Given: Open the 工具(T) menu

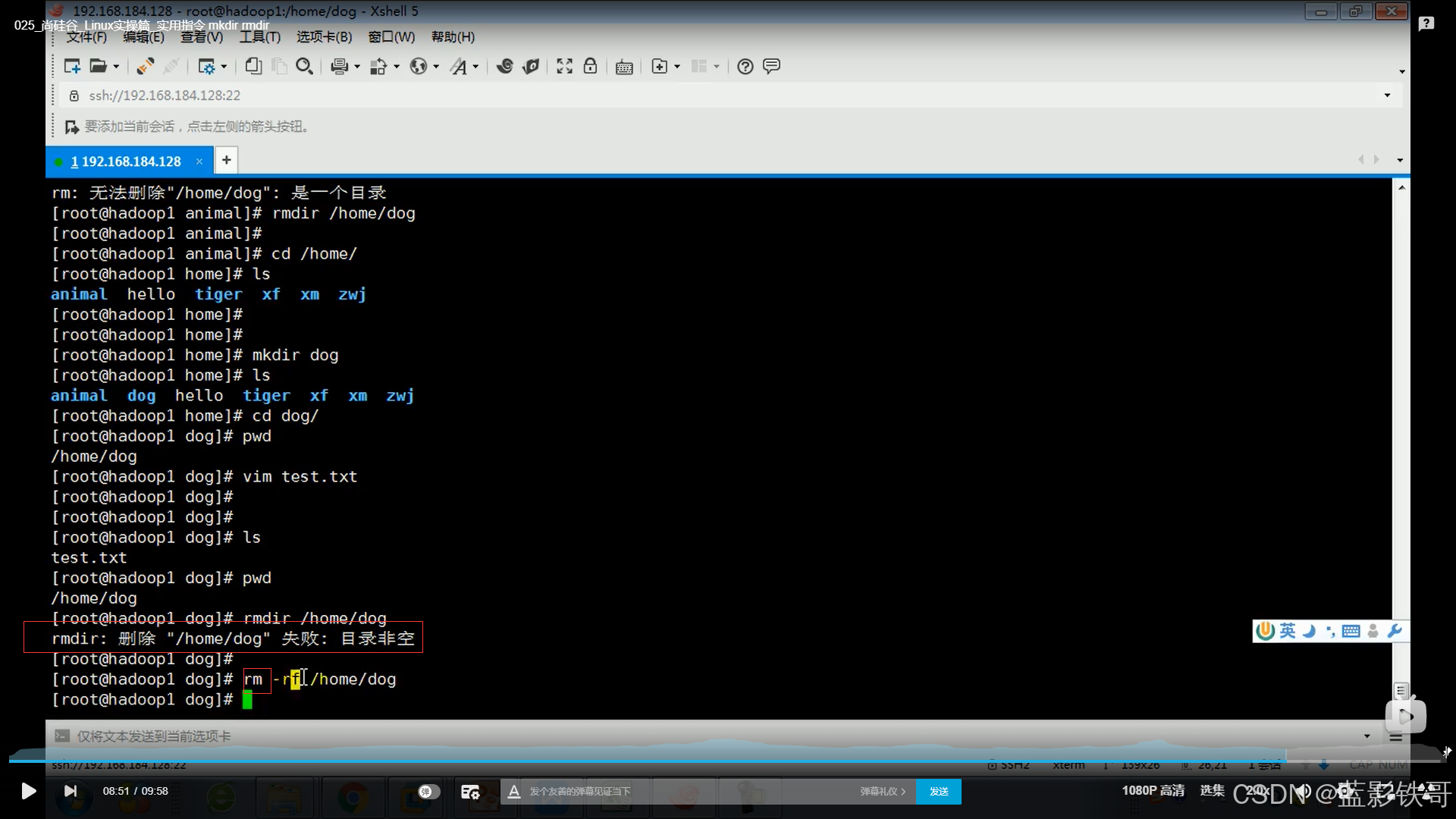Looking at the screenshot, I should [x=260, y=37].
